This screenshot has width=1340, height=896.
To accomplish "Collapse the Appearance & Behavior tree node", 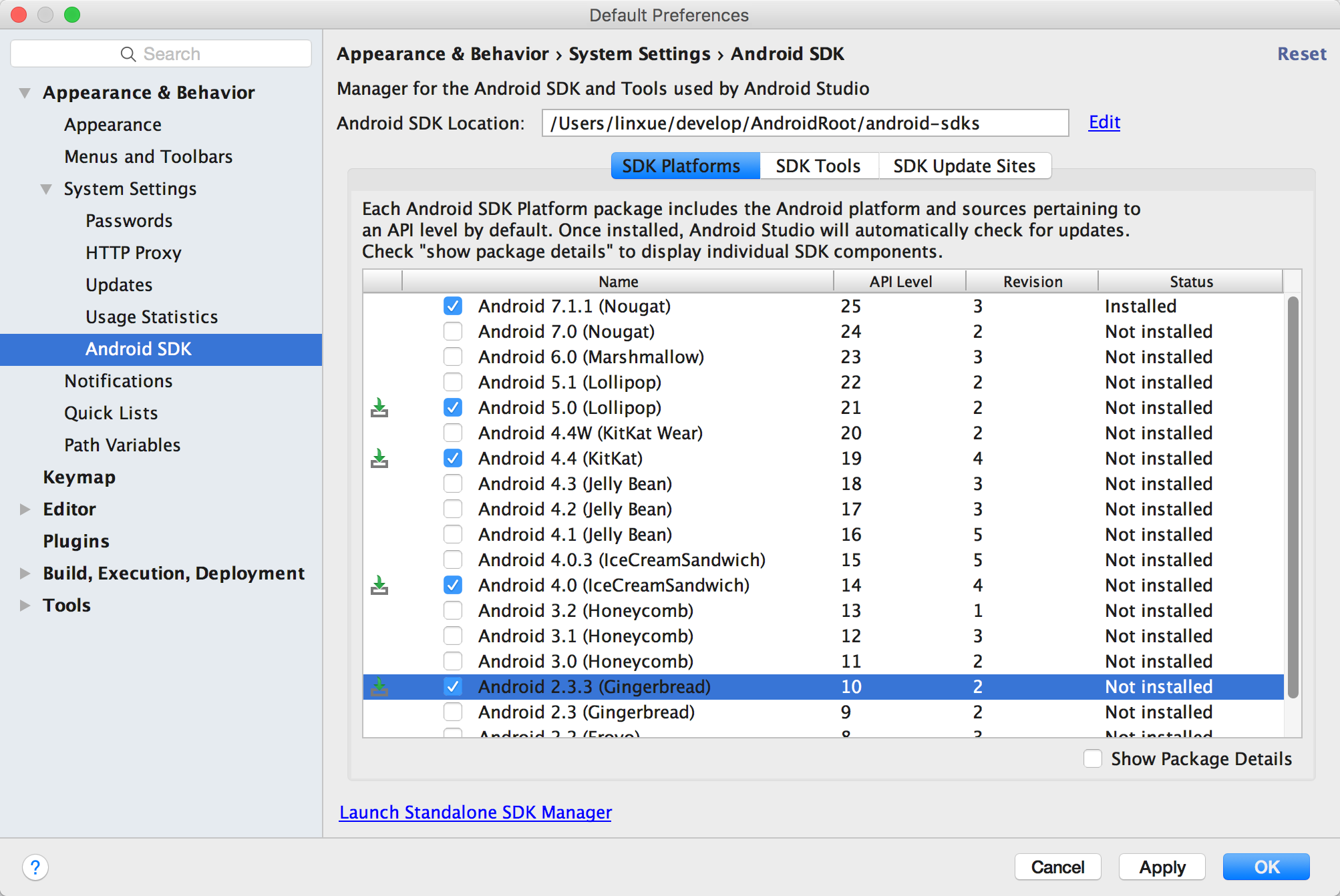I will pos(25,93).
